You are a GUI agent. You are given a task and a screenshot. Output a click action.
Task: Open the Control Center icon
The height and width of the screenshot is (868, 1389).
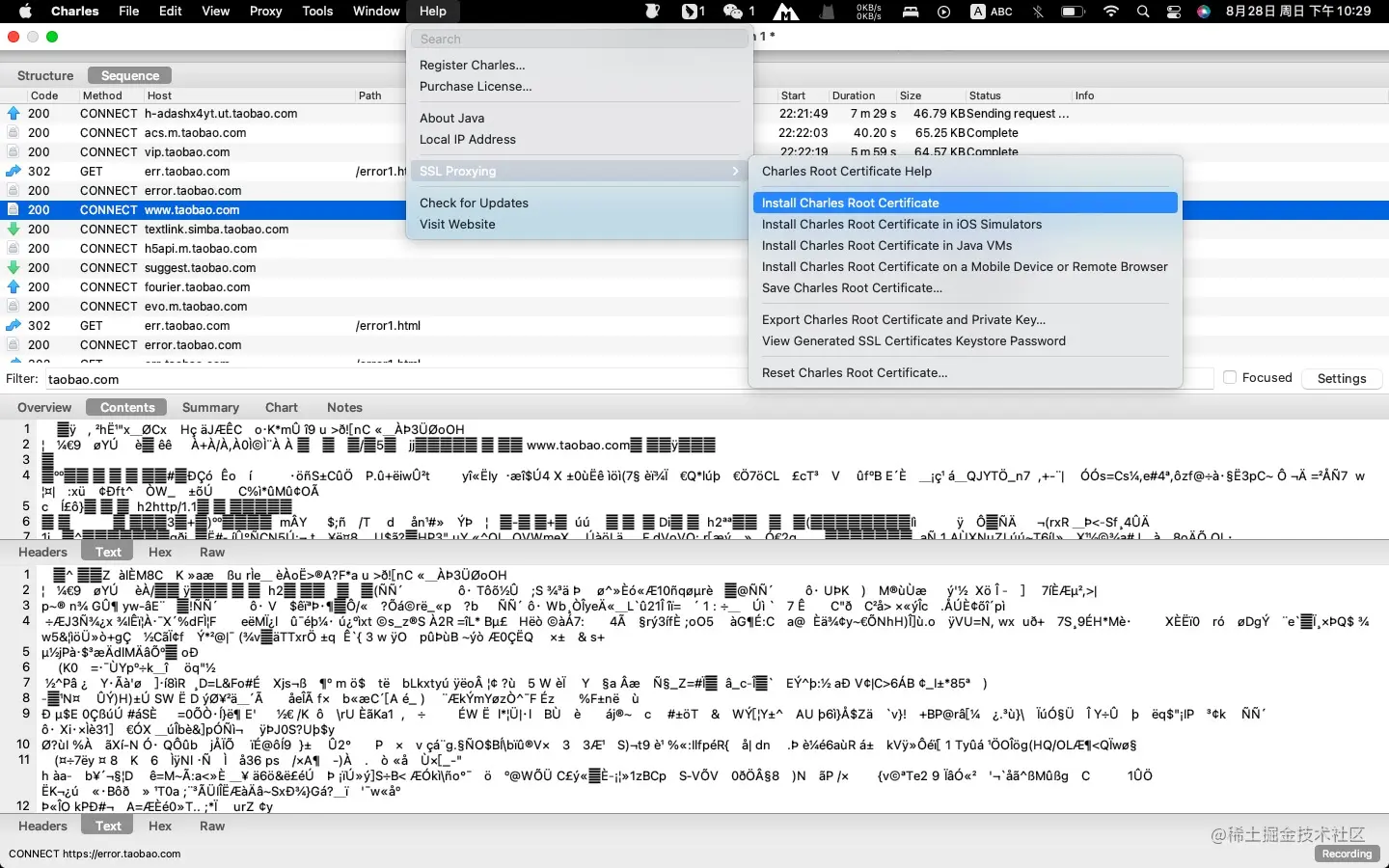[x=1174, y=12]
